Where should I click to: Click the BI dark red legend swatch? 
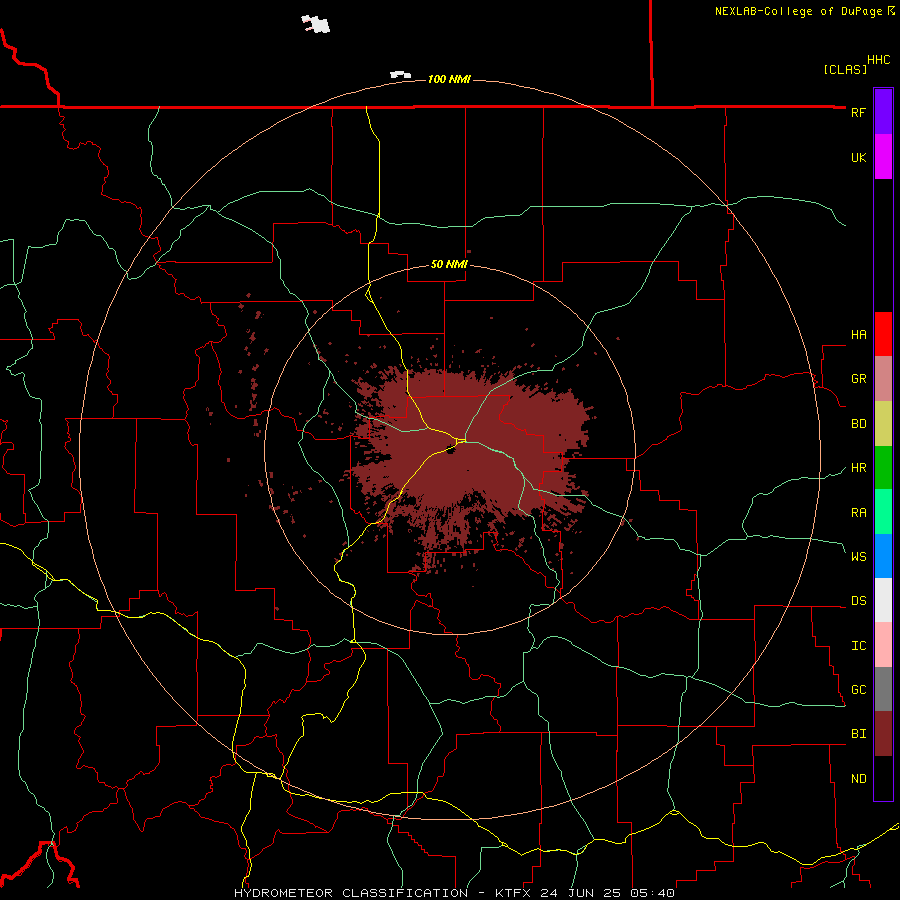(x=883, y=734)
